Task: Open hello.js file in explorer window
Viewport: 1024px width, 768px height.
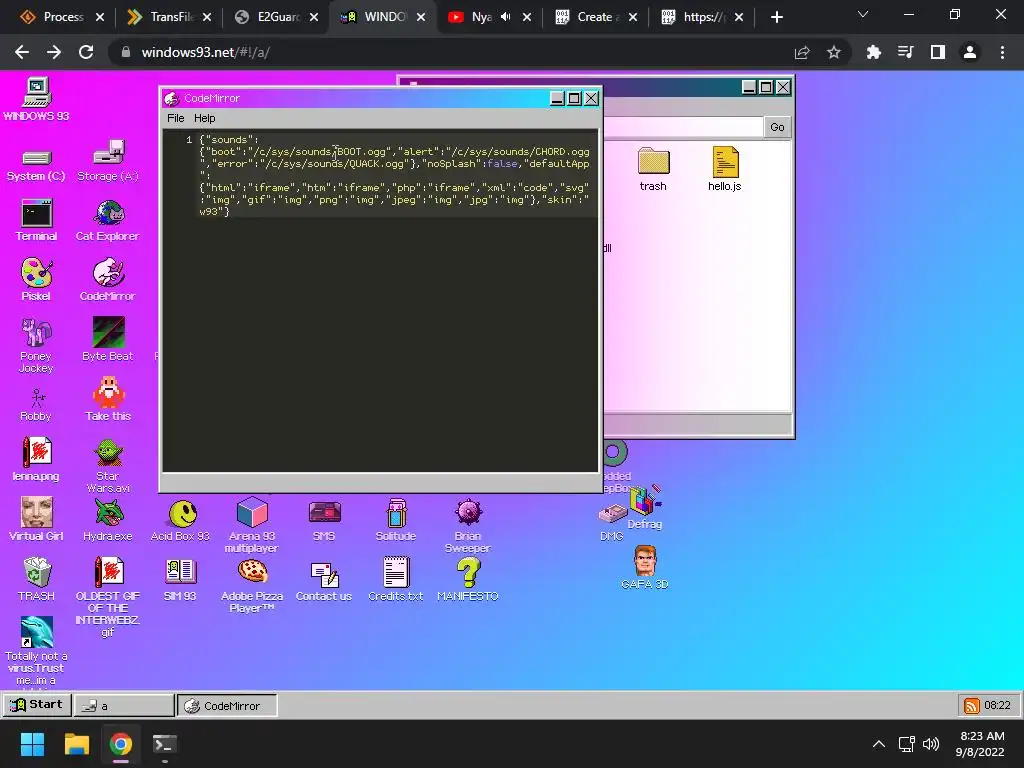Action: tap(725, 168)
